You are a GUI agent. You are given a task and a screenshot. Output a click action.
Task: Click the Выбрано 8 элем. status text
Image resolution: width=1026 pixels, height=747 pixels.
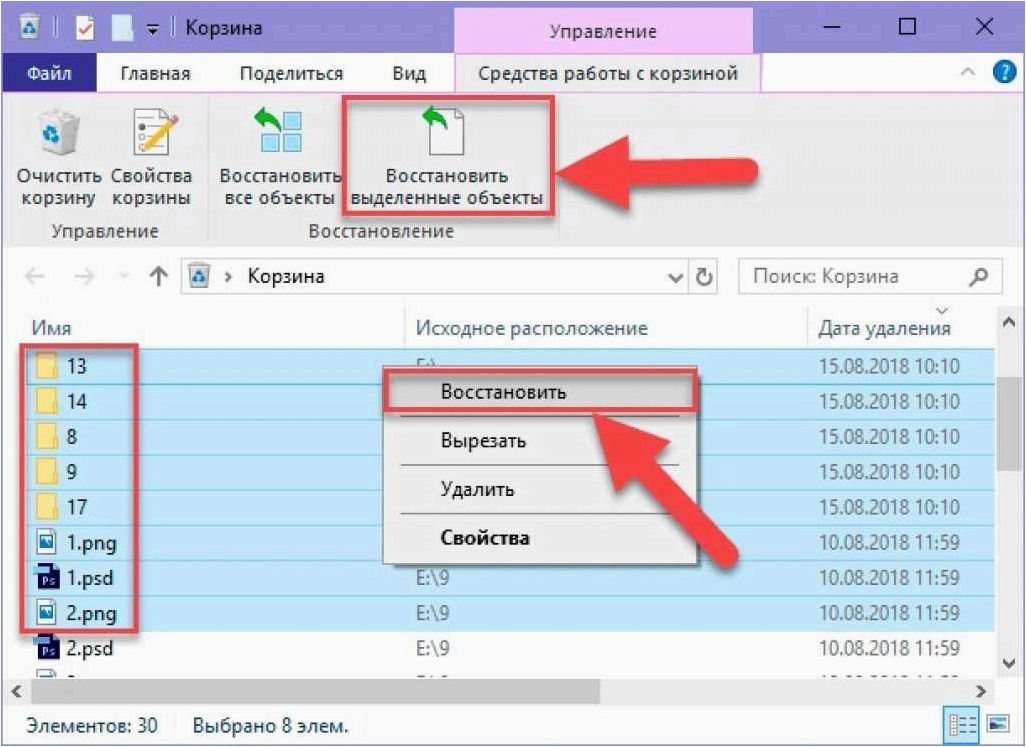click(x=270, y=725)
